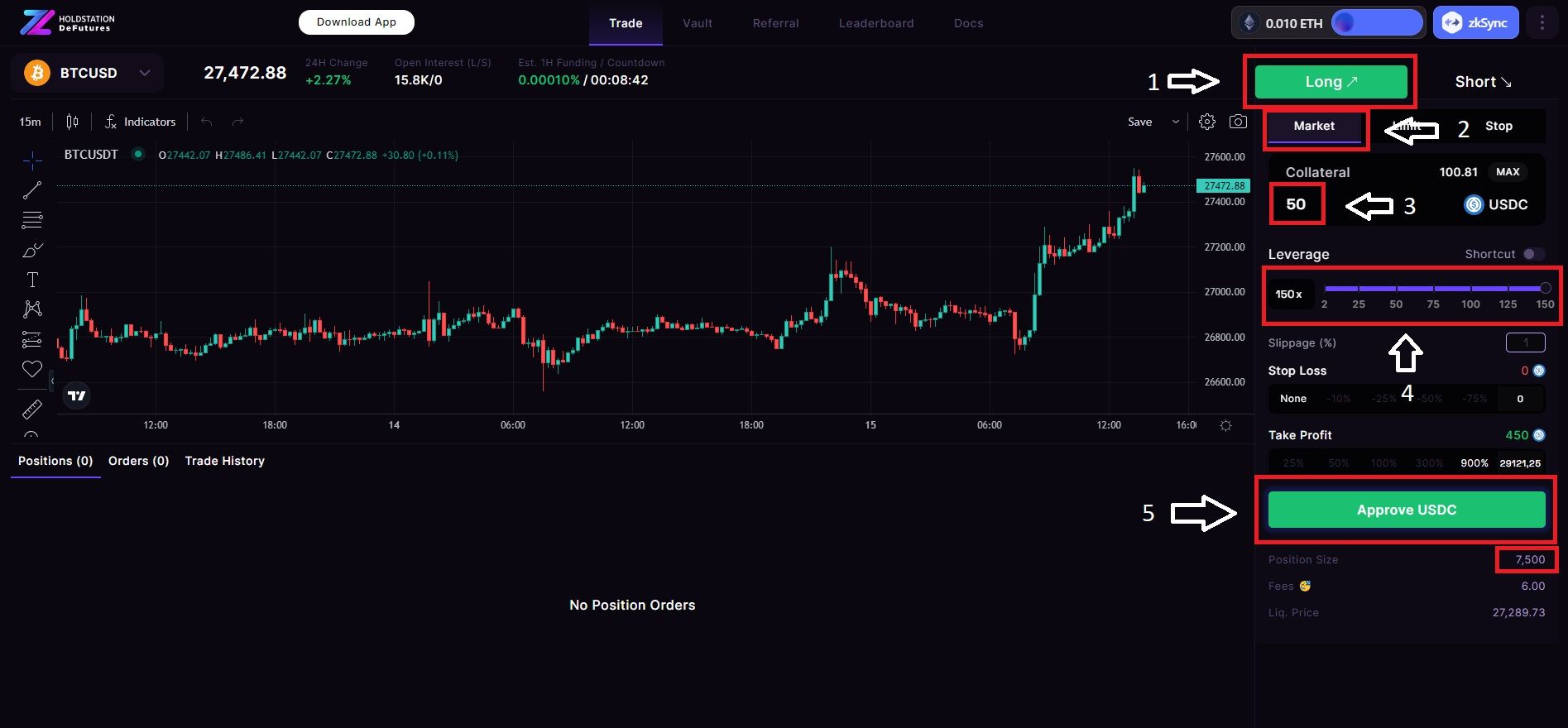
Task: Click the stop loss custom value field
Action: click(x=1520, y=399)
